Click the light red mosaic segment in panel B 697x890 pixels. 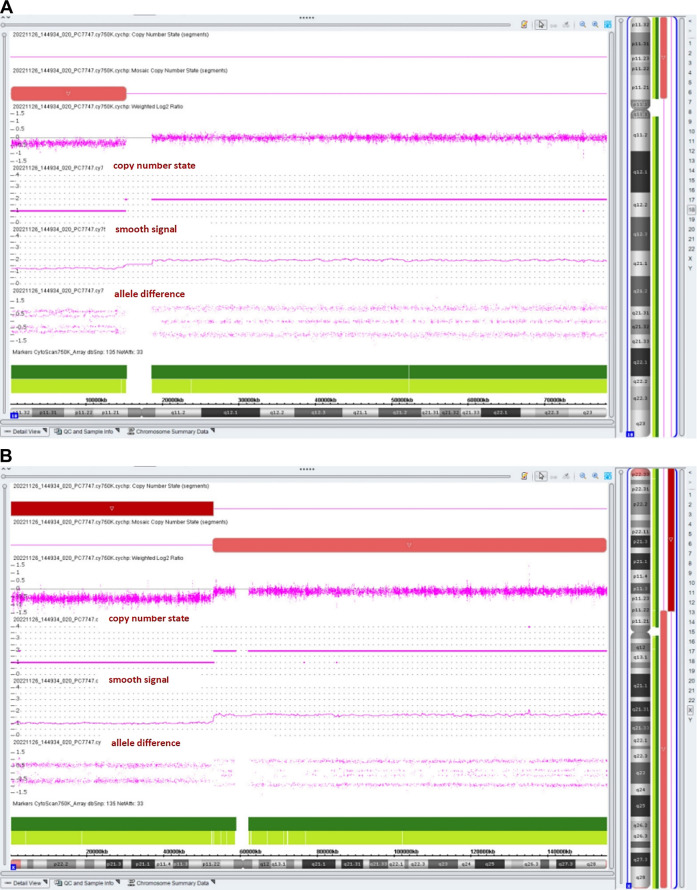[409, 545]
